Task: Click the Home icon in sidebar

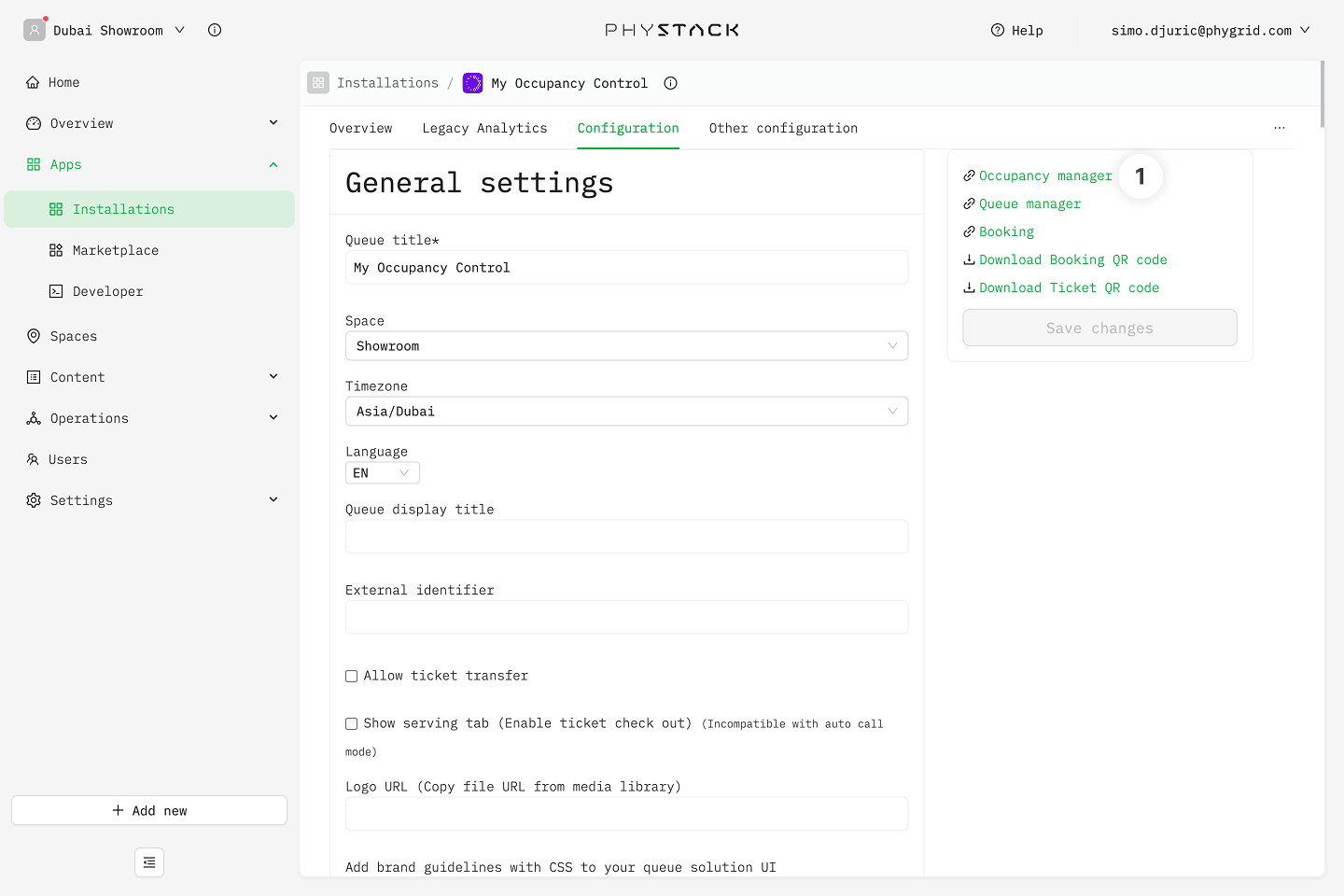Action: [33, 82]
